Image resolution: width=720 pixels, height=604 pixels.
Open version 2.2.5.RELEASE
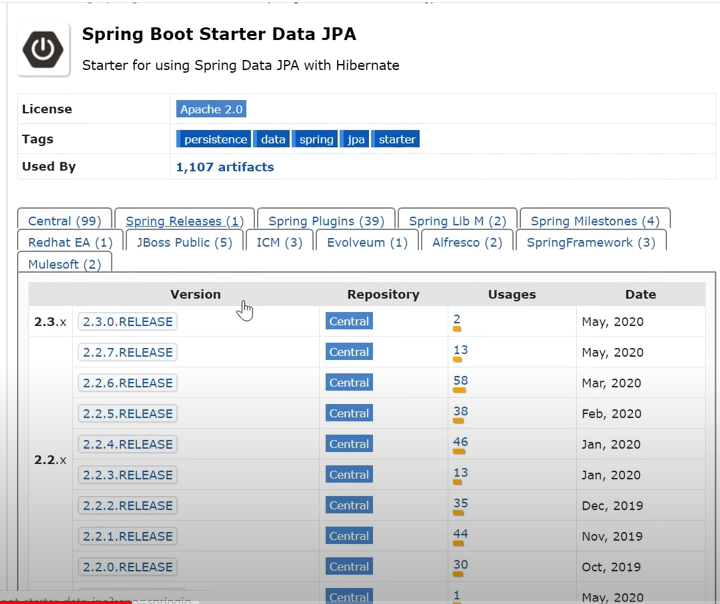128,413
